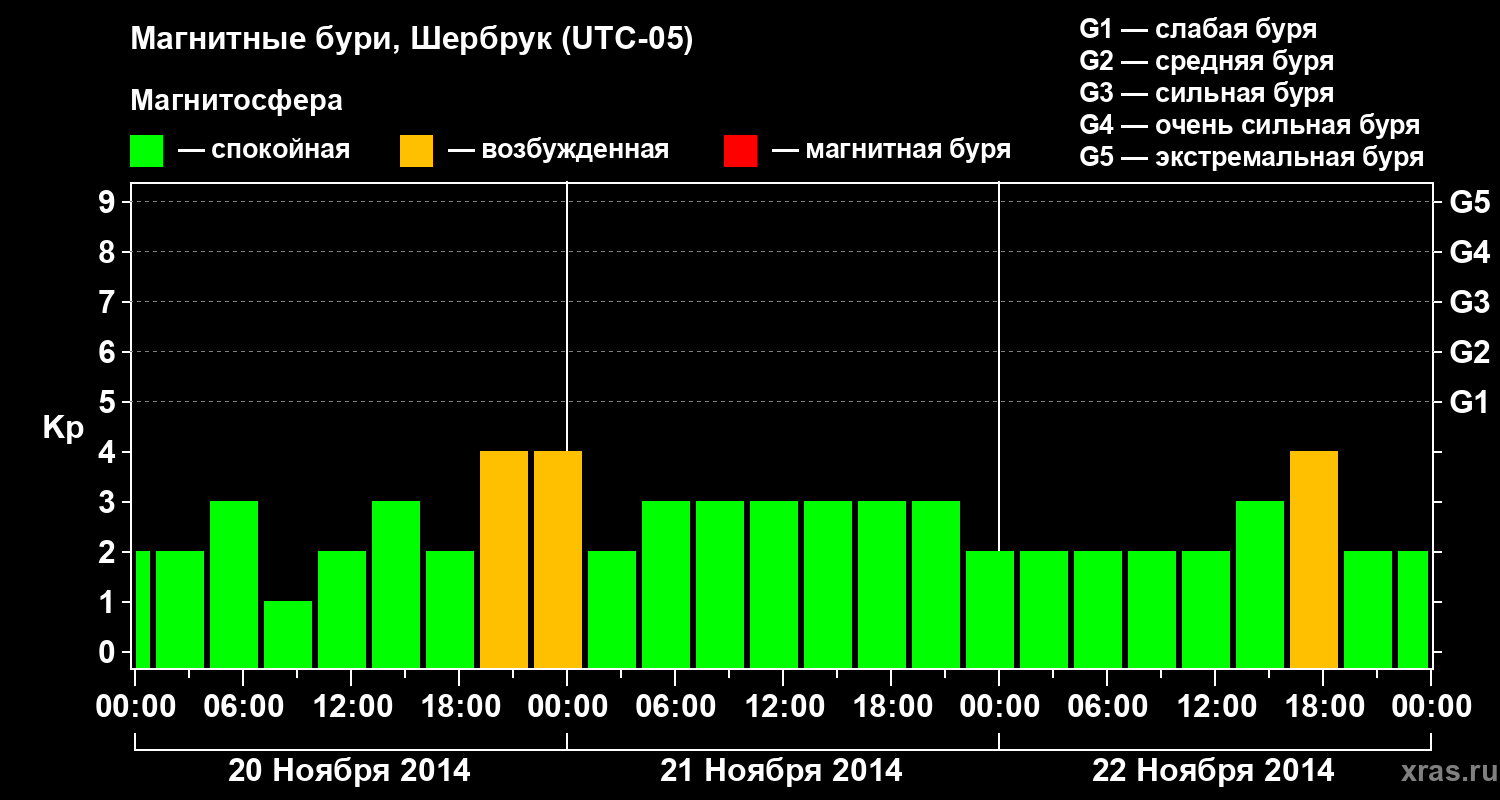Click the G5 scale label on right axis
Screen dimensions: 1500x800
pyautogui.click(x=1469, y=203)
